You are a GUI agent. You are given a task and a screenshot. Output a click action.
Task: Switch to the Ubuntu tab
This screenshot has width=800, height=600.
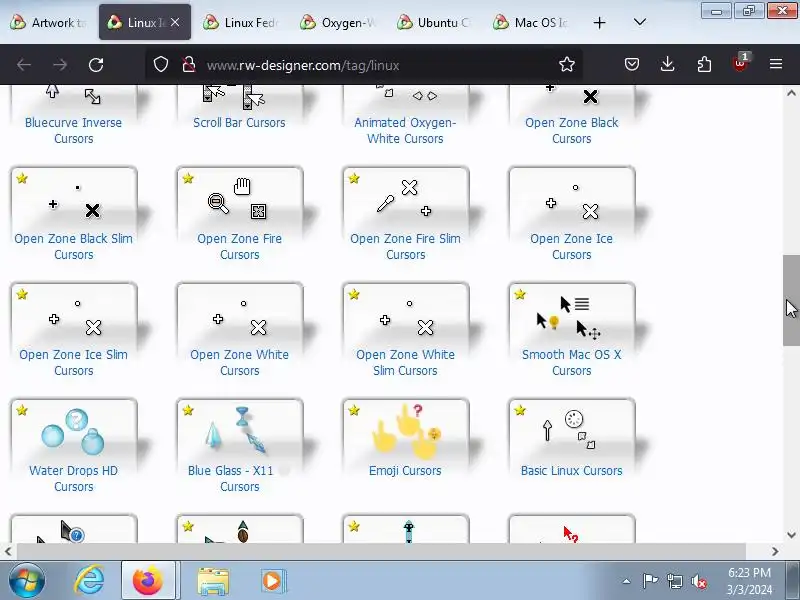tap(435, 22)
